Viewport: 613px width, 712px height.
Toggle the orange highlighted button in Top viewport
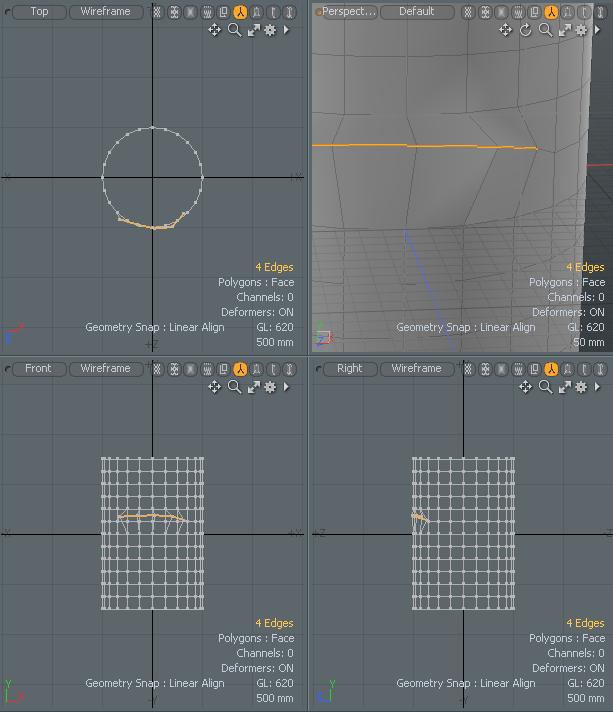241,12
